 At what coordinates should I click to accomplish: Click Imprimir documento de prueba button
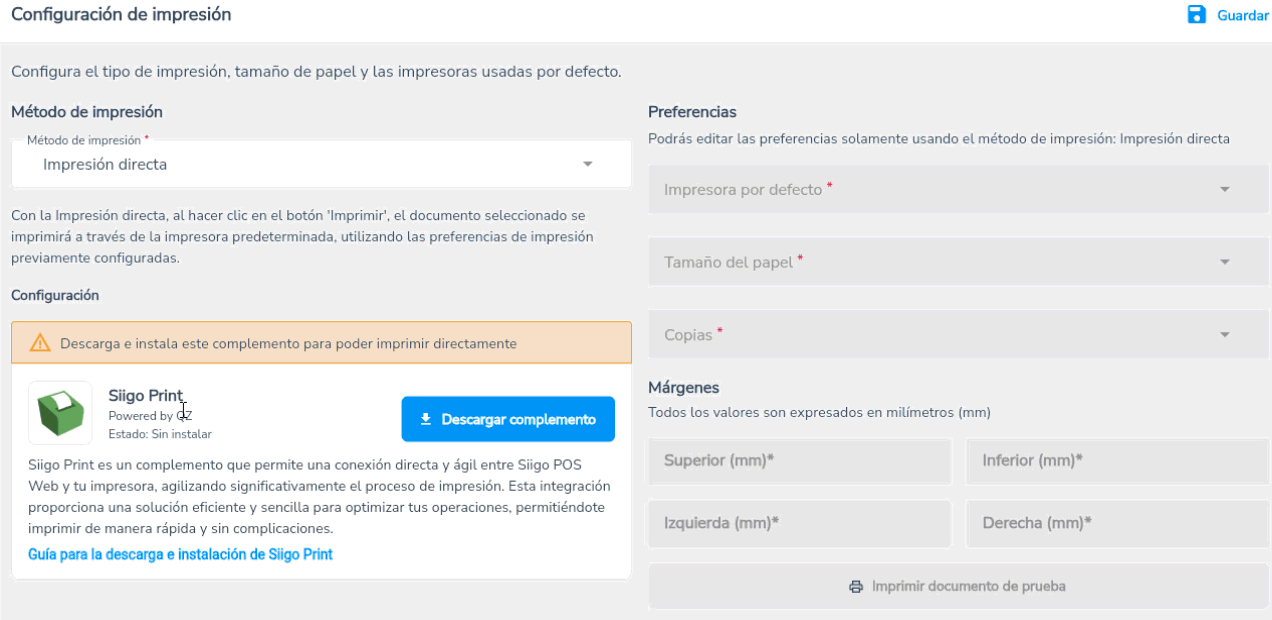point(958,586)
